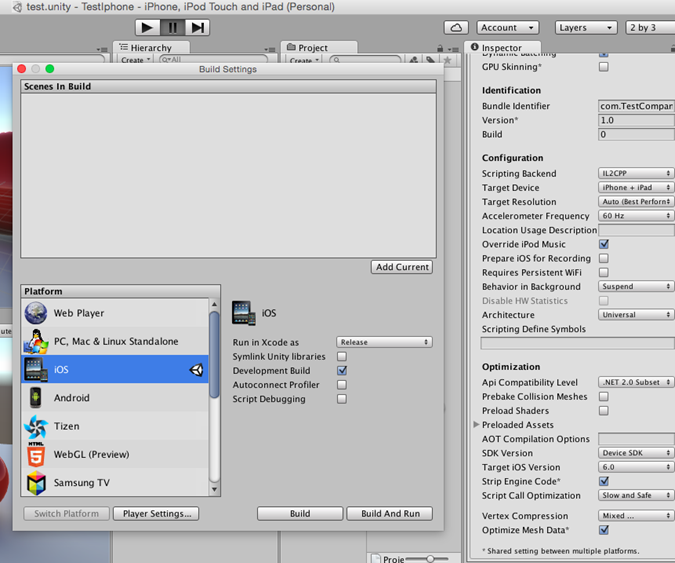The height and width of the screenshot is (563, 675).
Task: Toggle Development Build checkbox
Action: coord(342,370)
